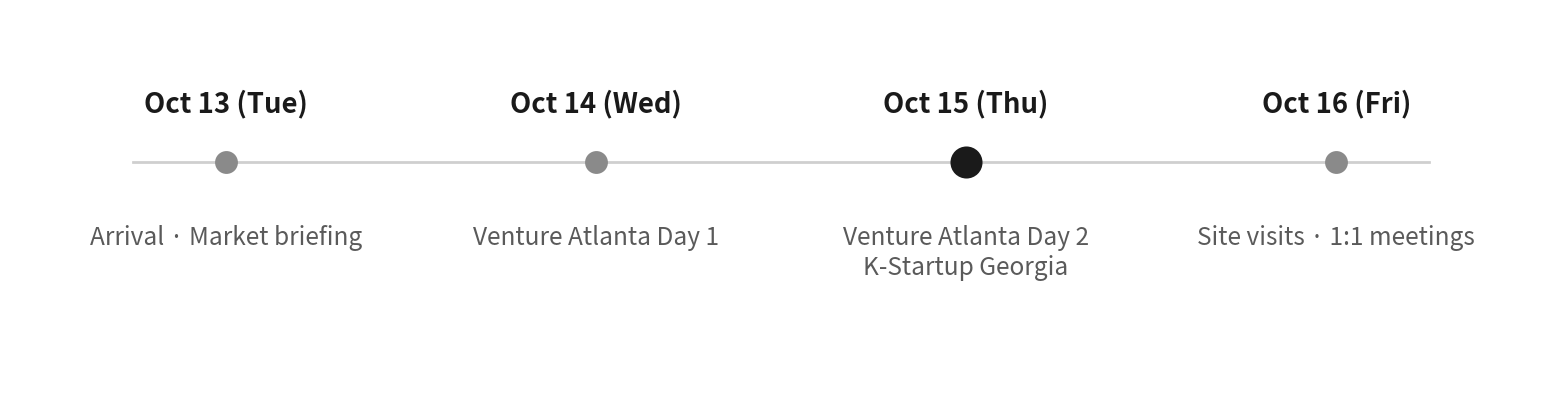
Task: Open the Oct 15 (Thu) date heading
Action: (966, 103)
